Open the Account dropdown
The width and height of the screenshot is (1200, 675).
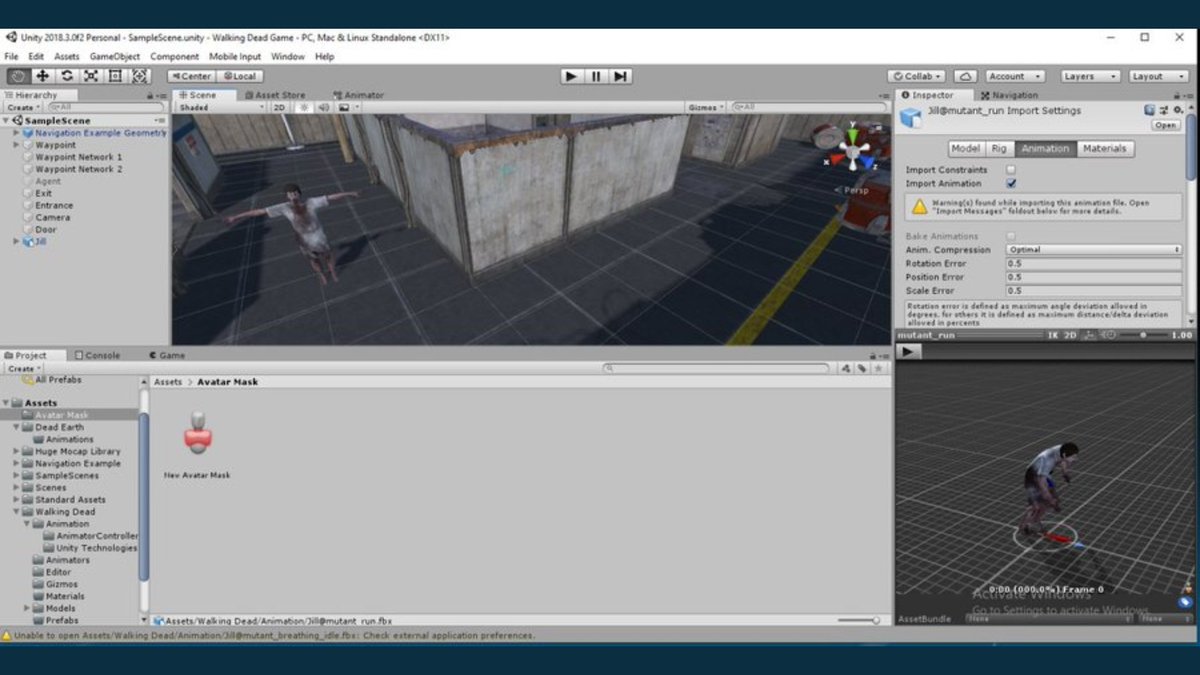(1014, 76)
